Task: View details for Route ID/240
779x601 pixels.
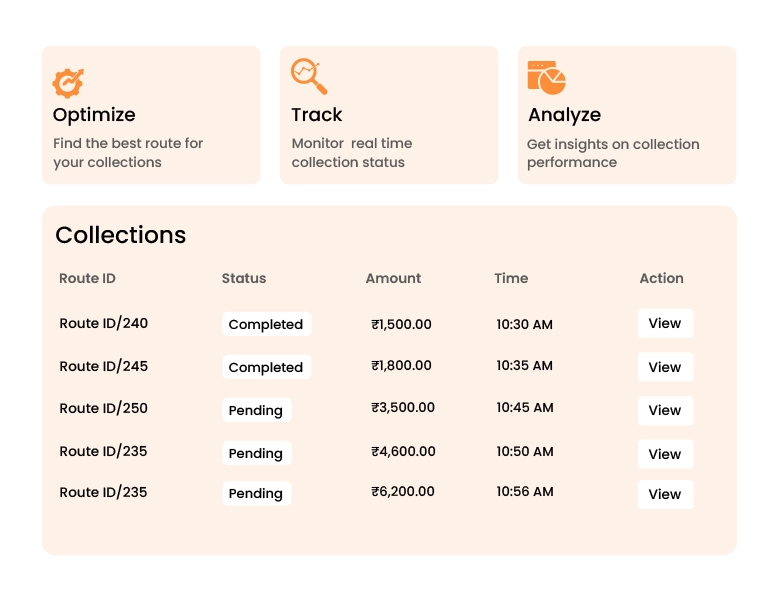Action: pyautogui.click(x=665, y=323)
